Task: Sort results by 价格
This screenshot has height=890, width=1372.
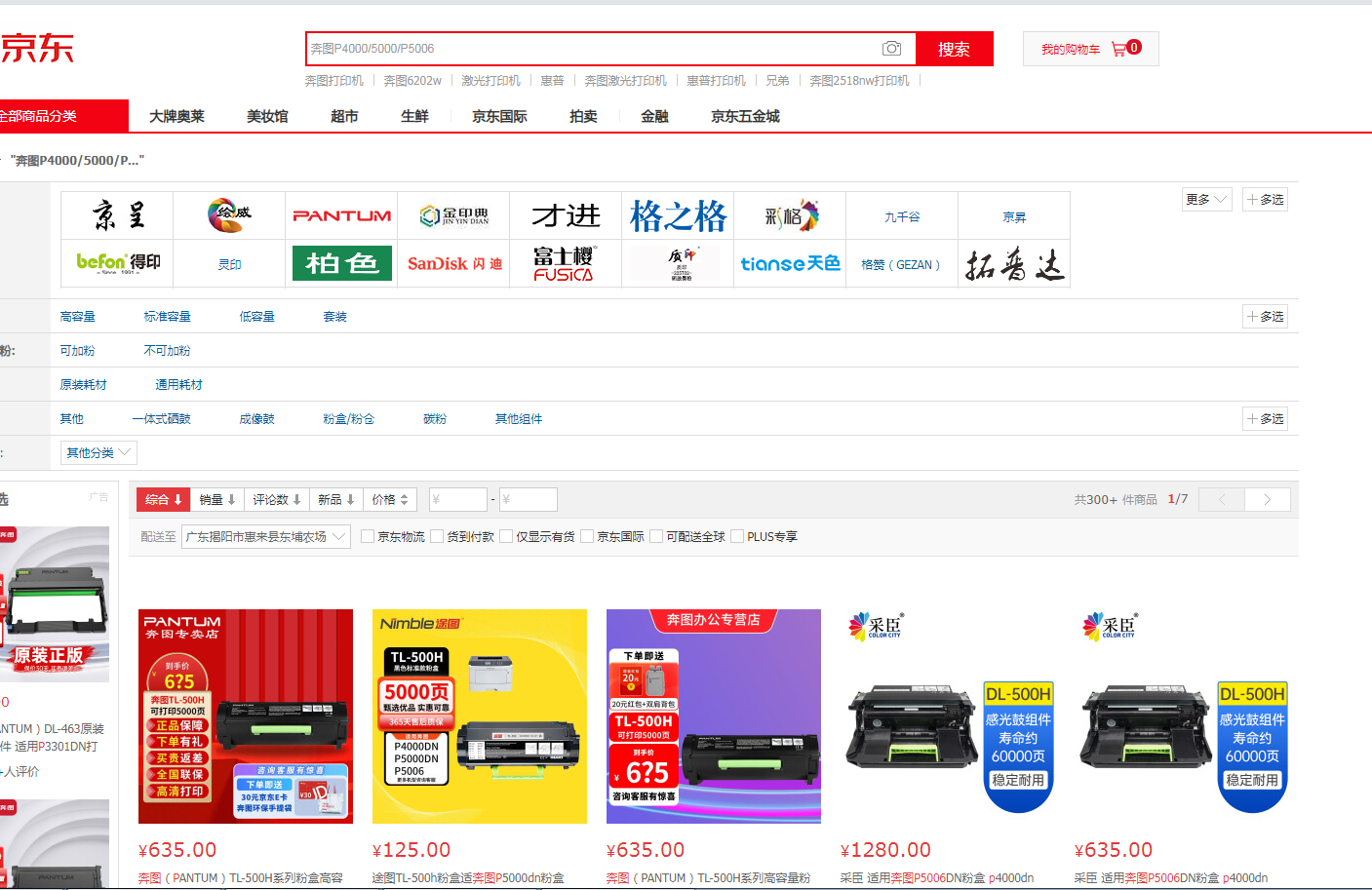Action: click(390, 499)
